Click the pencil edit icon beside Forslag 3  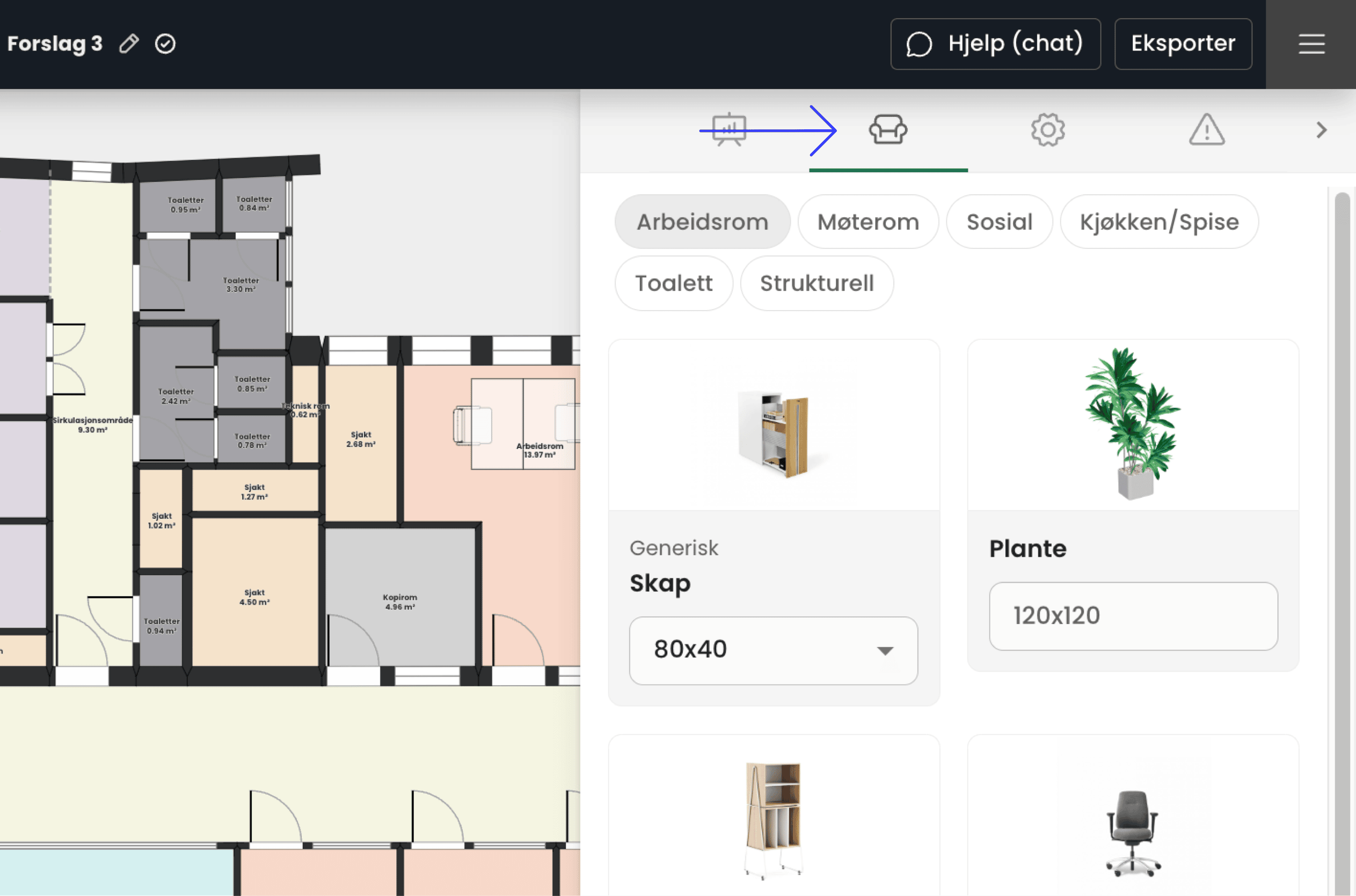pos(129,43)
